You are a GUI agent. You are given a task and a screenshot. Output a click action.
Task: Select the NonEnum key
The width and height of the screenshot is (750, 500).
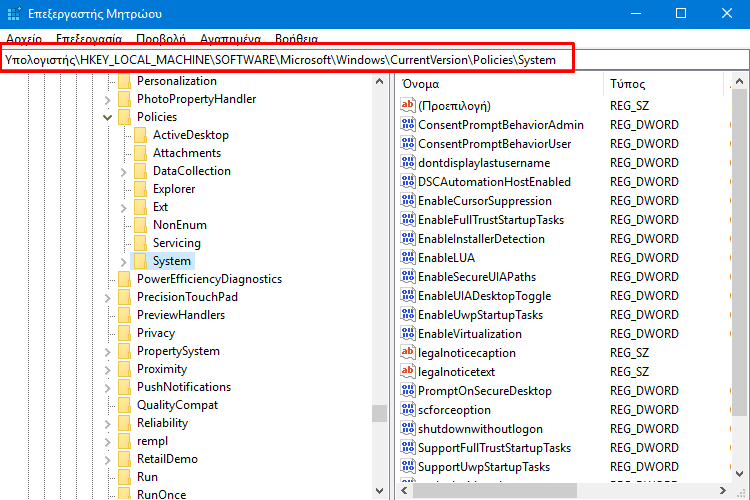click(x=179, y=225)
